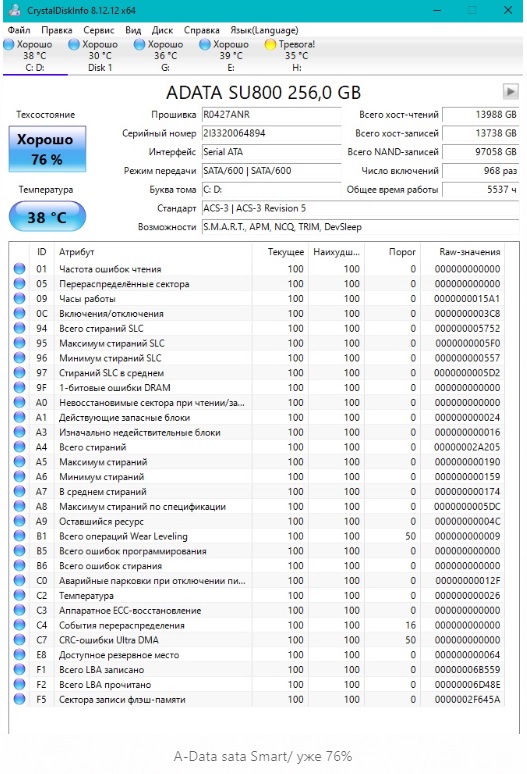Image resolution: width=527 pixels, height=774 pixels.
Task: Click the Стандарт field ACS-3 Revision 5
Action: (360, 208)
